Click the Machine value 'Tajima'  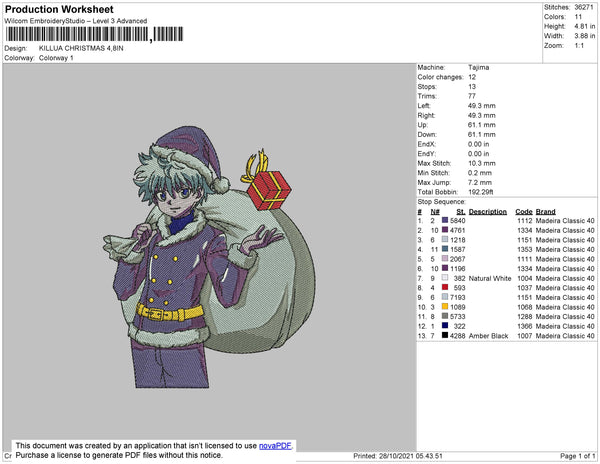click(478, 67)
